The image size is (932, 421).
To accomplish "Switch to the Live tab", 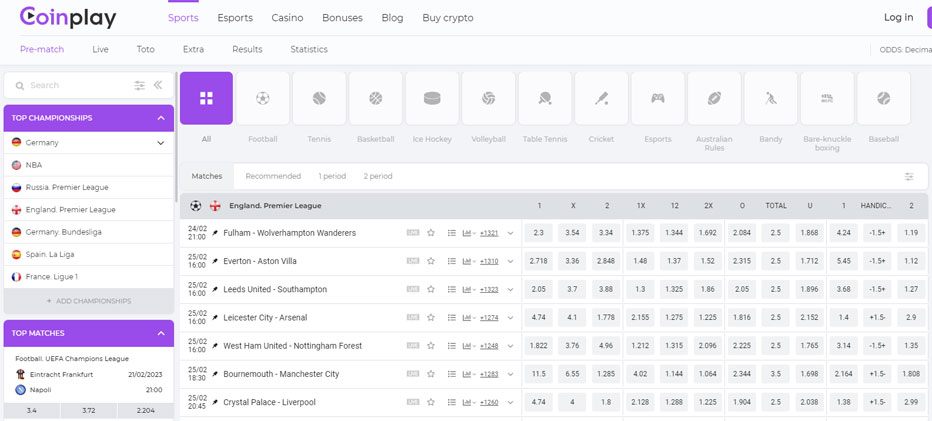I will pos(100,49).
